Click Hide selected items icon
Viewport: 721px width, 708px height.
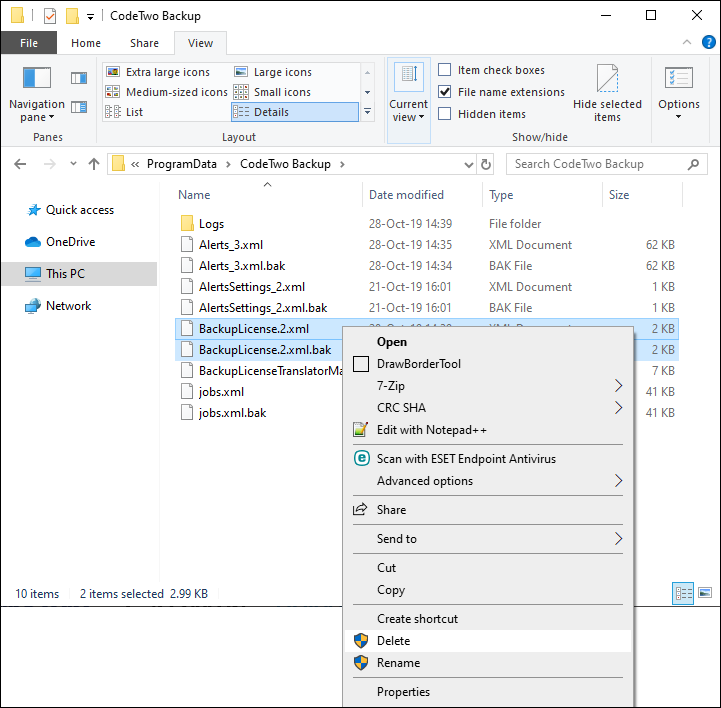607,78
